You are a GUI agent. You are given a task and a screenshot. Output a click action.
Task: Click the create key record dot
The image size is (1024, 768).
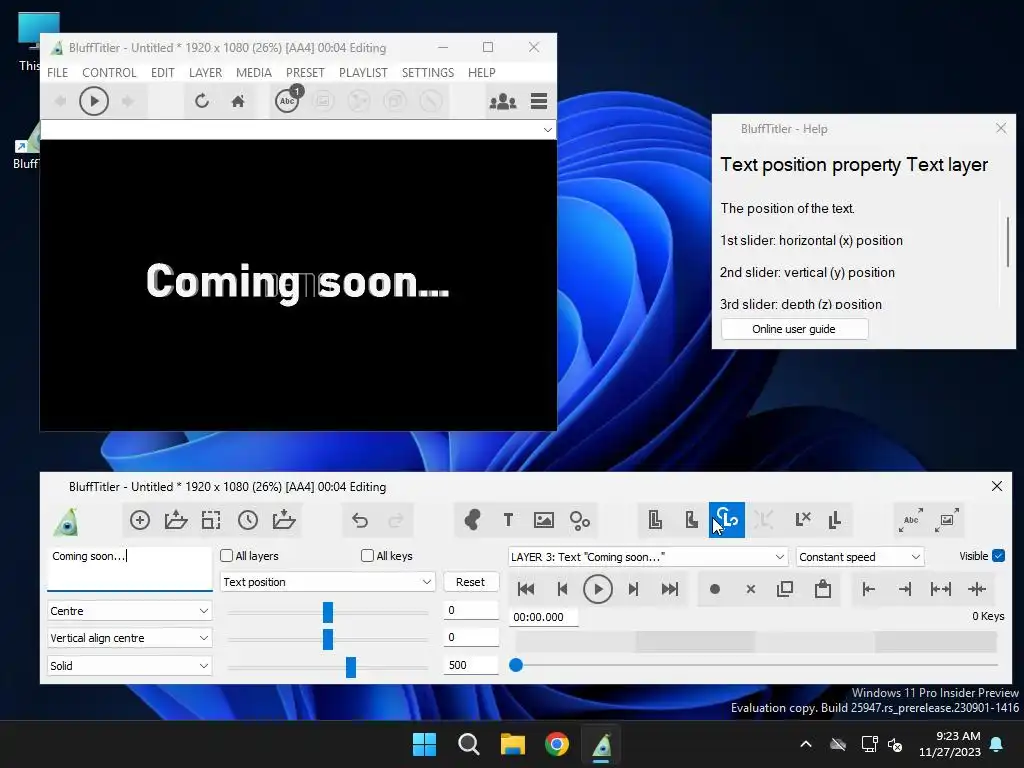click(x=714, y=590)
